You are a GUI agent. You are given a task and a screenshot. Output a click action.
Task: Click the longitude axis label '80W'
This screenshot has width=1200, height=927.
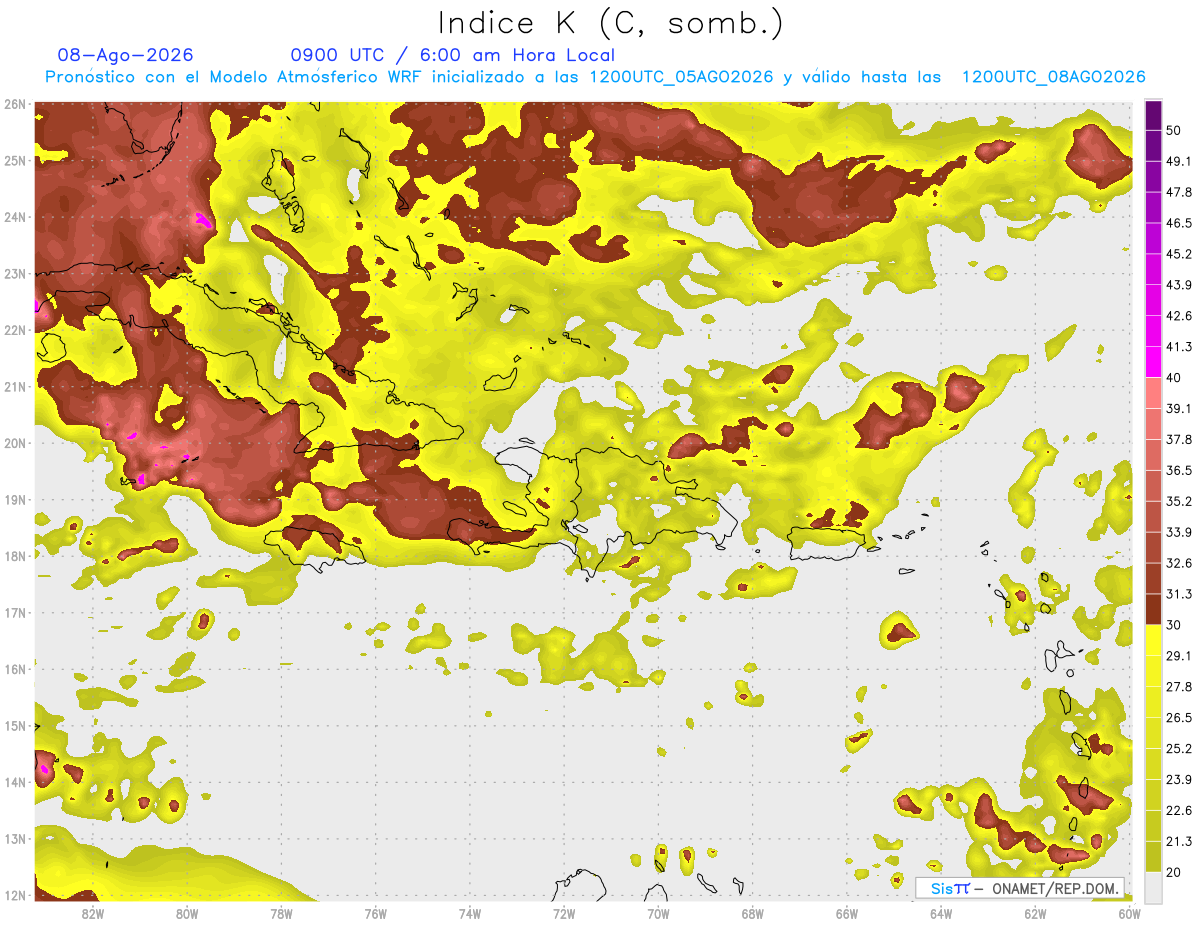186,913
